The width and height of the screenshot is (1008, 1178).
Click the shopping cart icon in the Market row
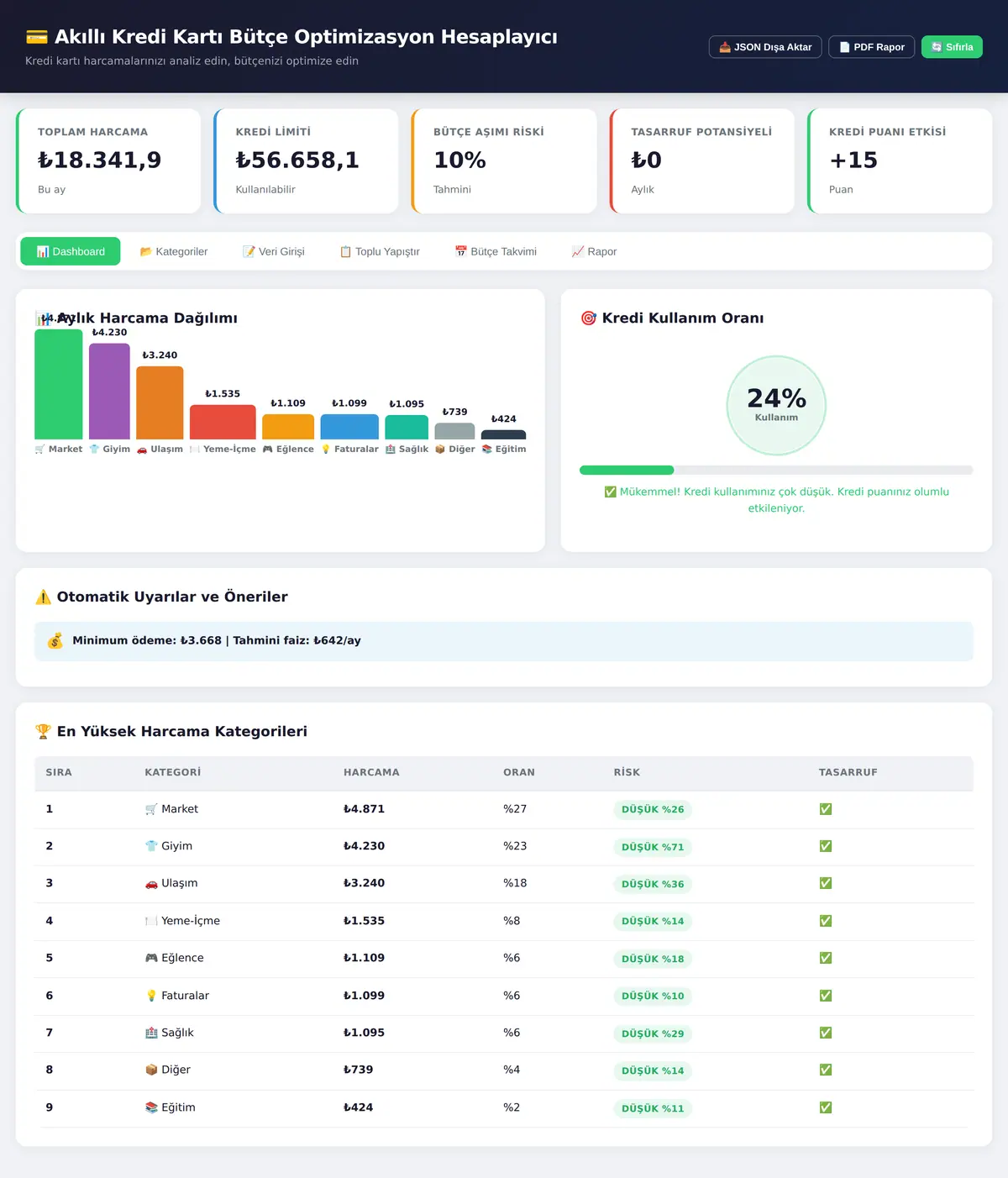[151, 809]
